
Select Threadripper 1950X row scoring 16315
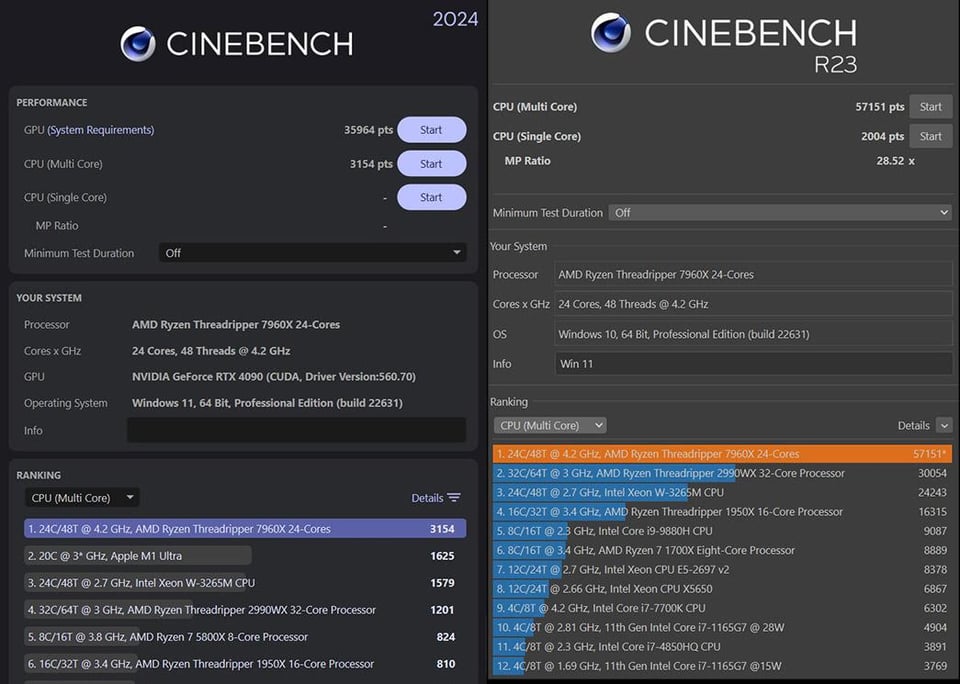tap(722, 511)
